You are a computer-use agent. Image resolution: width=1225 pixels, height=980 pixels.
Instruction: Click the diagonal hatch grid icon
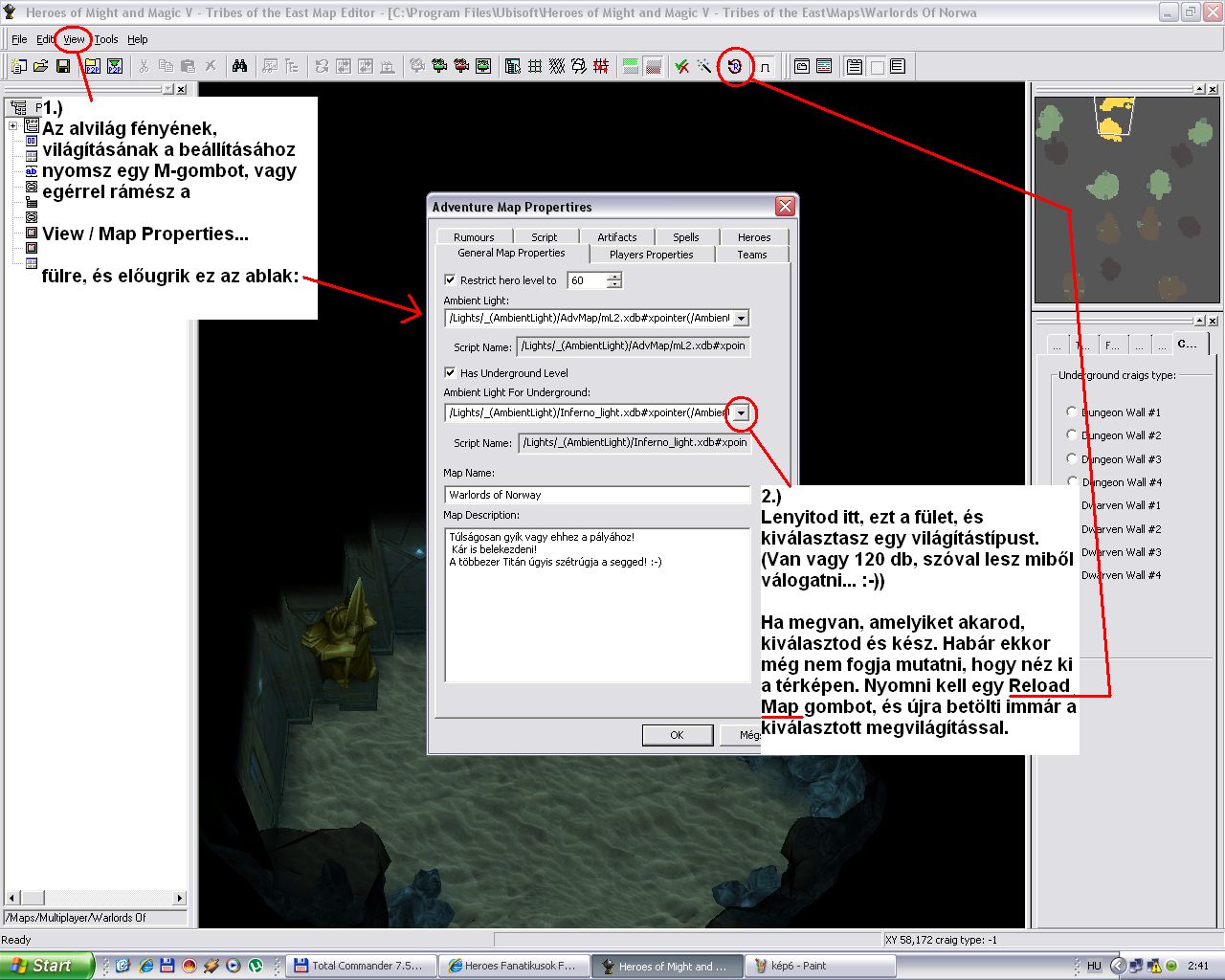(557, 66)
